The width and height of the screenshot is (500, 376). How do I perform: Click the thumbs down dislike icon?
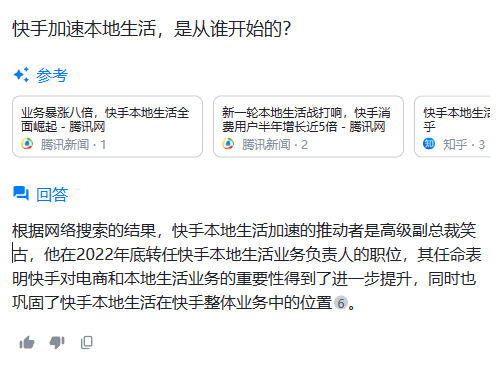click(57, 342)
